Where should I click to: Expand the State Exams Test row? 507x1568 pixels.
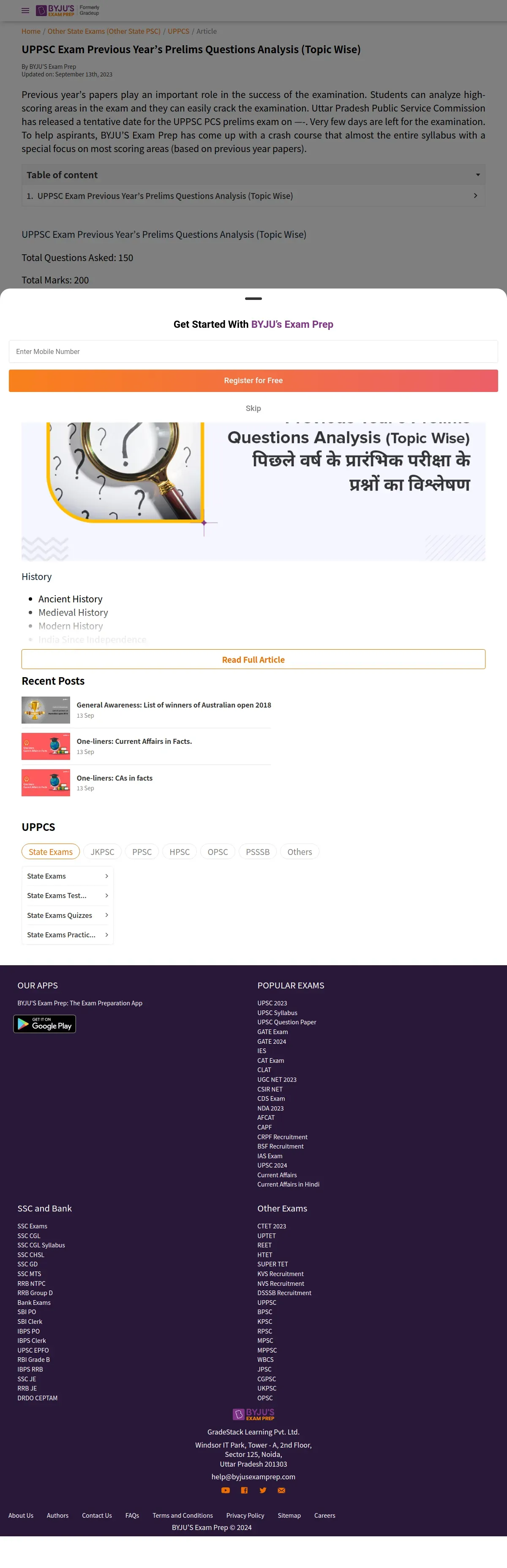(68, 896)
